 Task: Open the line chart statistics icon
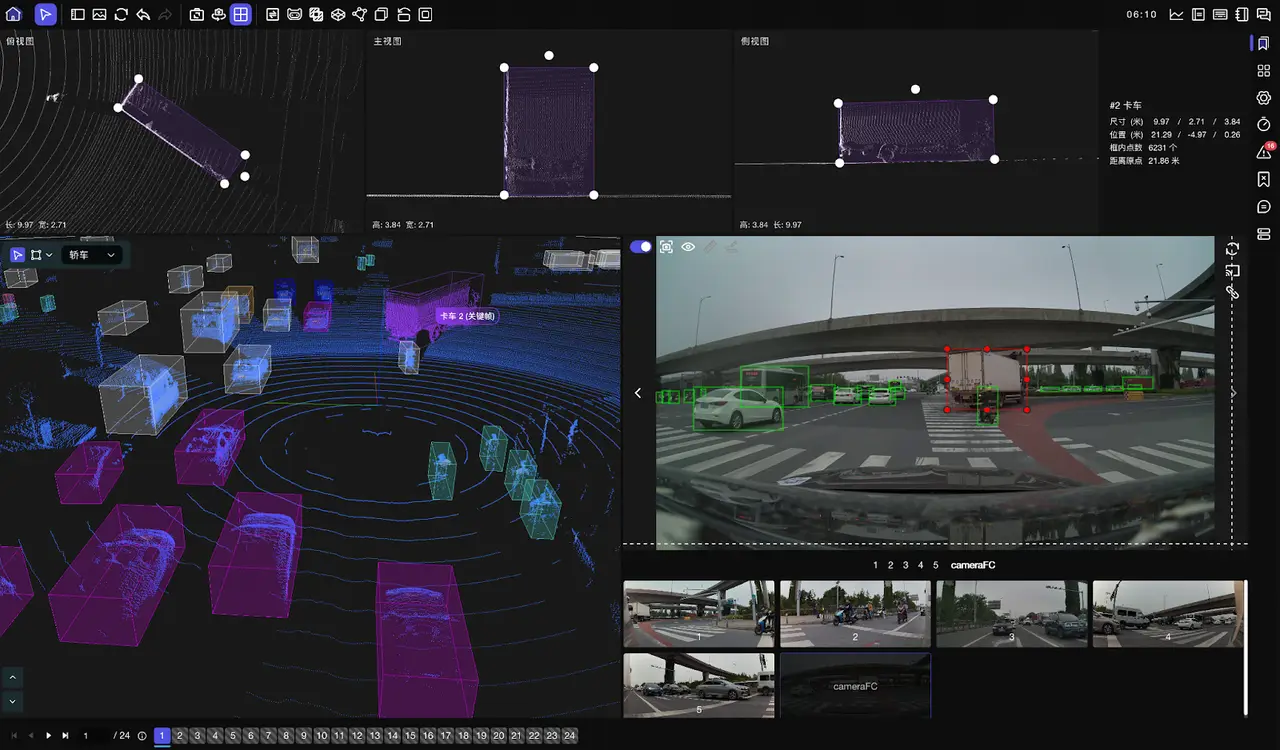[x=1176, y=15]
